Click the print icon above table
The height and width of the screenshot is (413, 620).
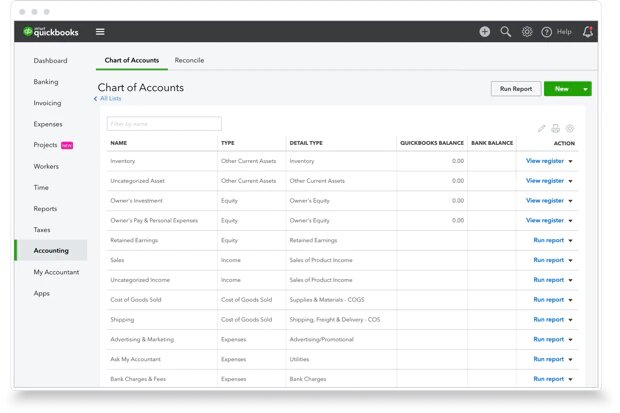point(556,128)
